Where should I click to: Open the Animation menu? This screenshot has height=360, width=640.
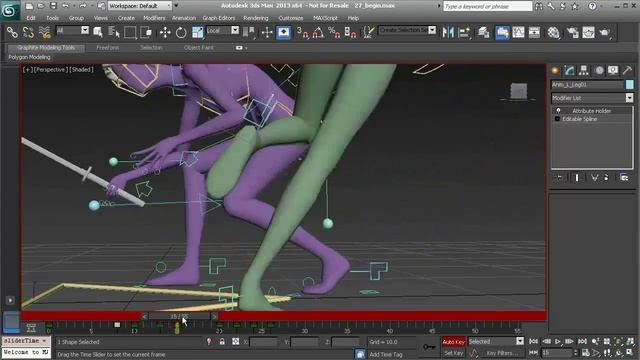pos(184,18)
